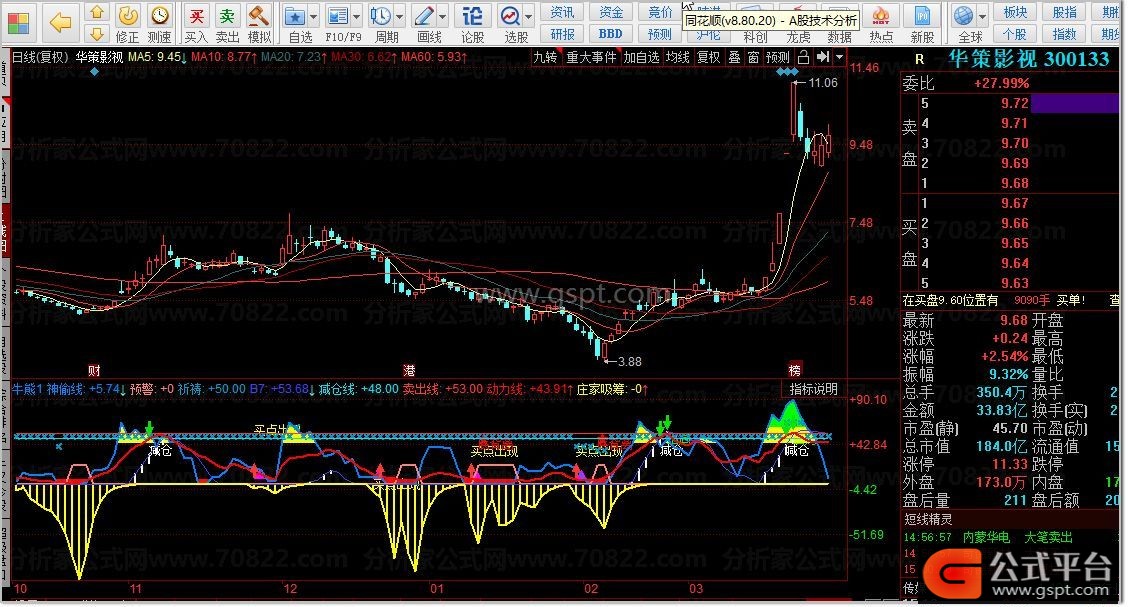Click sell level 5 price 9.72
This screenshot has width=1128, height=607.
coord(1014,104)
